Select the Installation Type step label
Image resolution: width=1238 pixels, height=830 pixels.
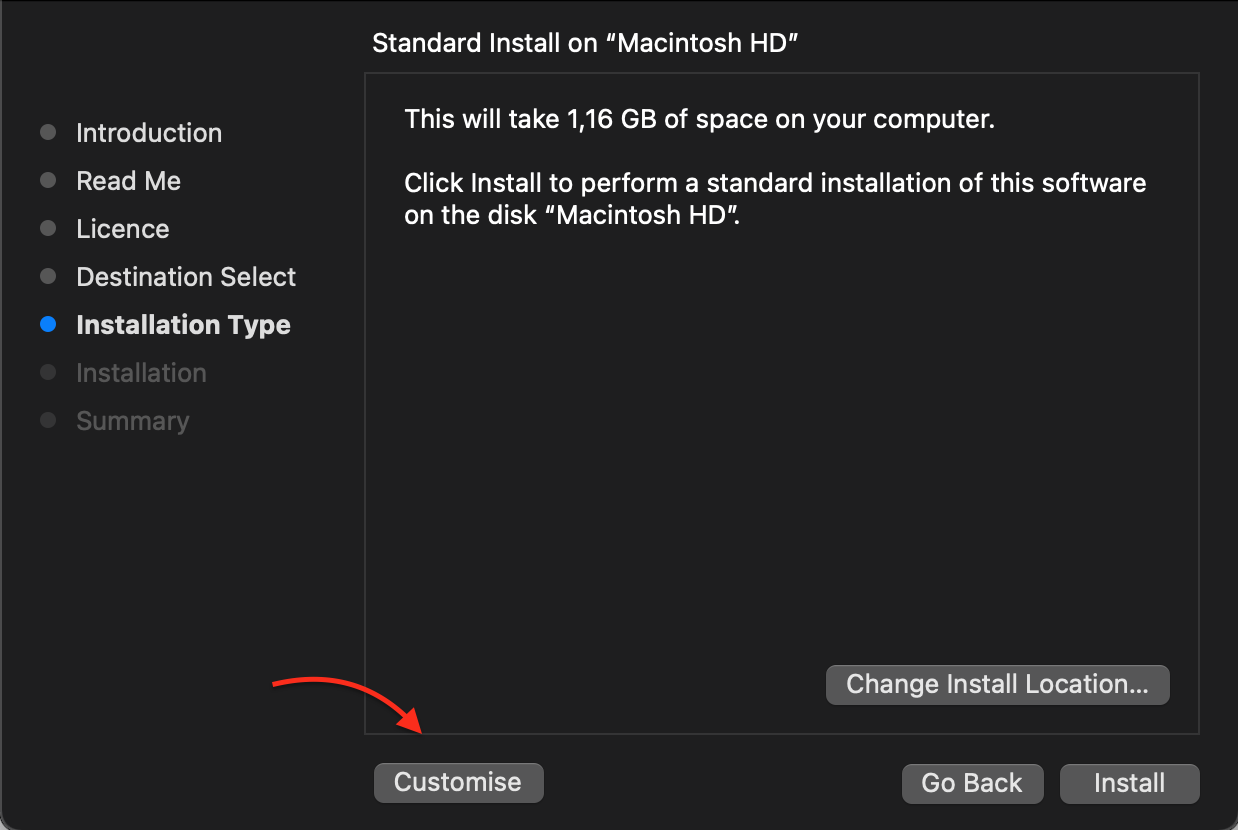[183, 325]
